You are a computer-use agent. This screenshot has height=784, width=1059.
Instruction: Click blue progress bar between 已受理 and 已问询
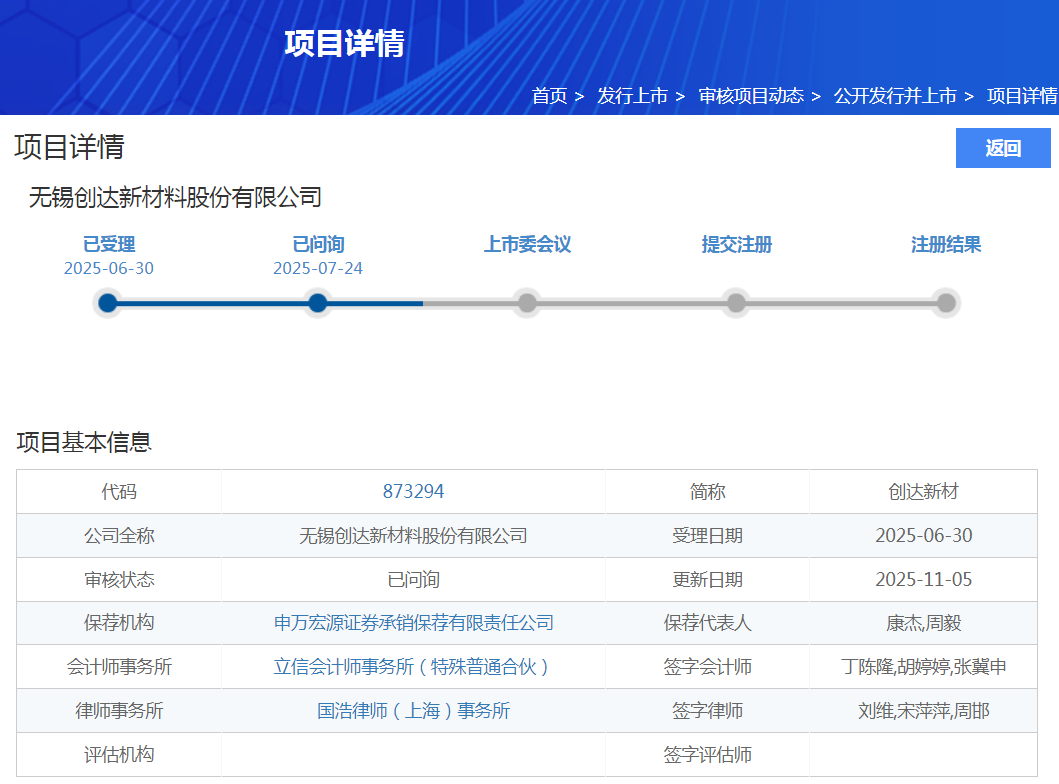point(213,303)
